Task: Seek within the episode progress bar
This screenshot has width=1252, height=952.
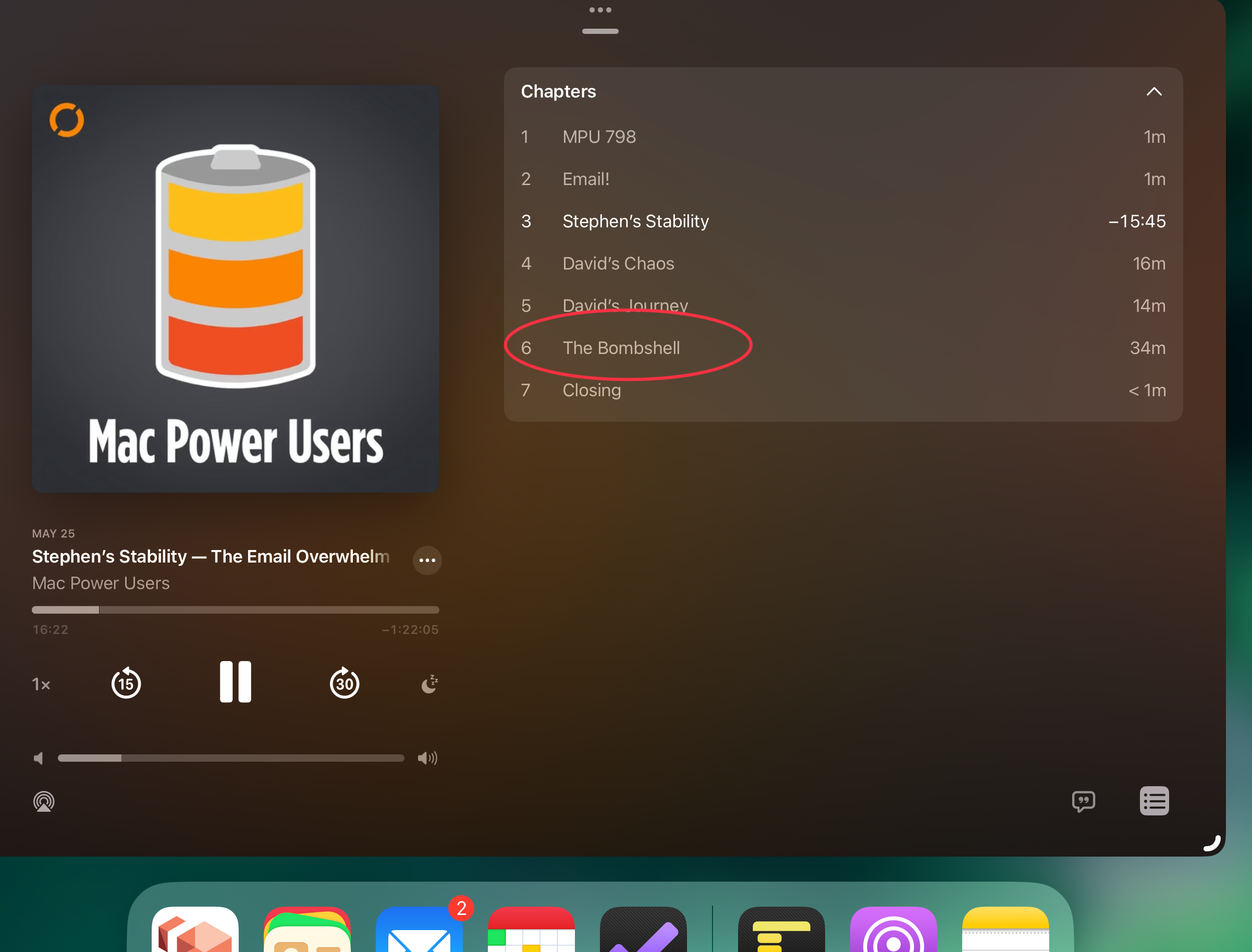Action: tap(235, 610)
